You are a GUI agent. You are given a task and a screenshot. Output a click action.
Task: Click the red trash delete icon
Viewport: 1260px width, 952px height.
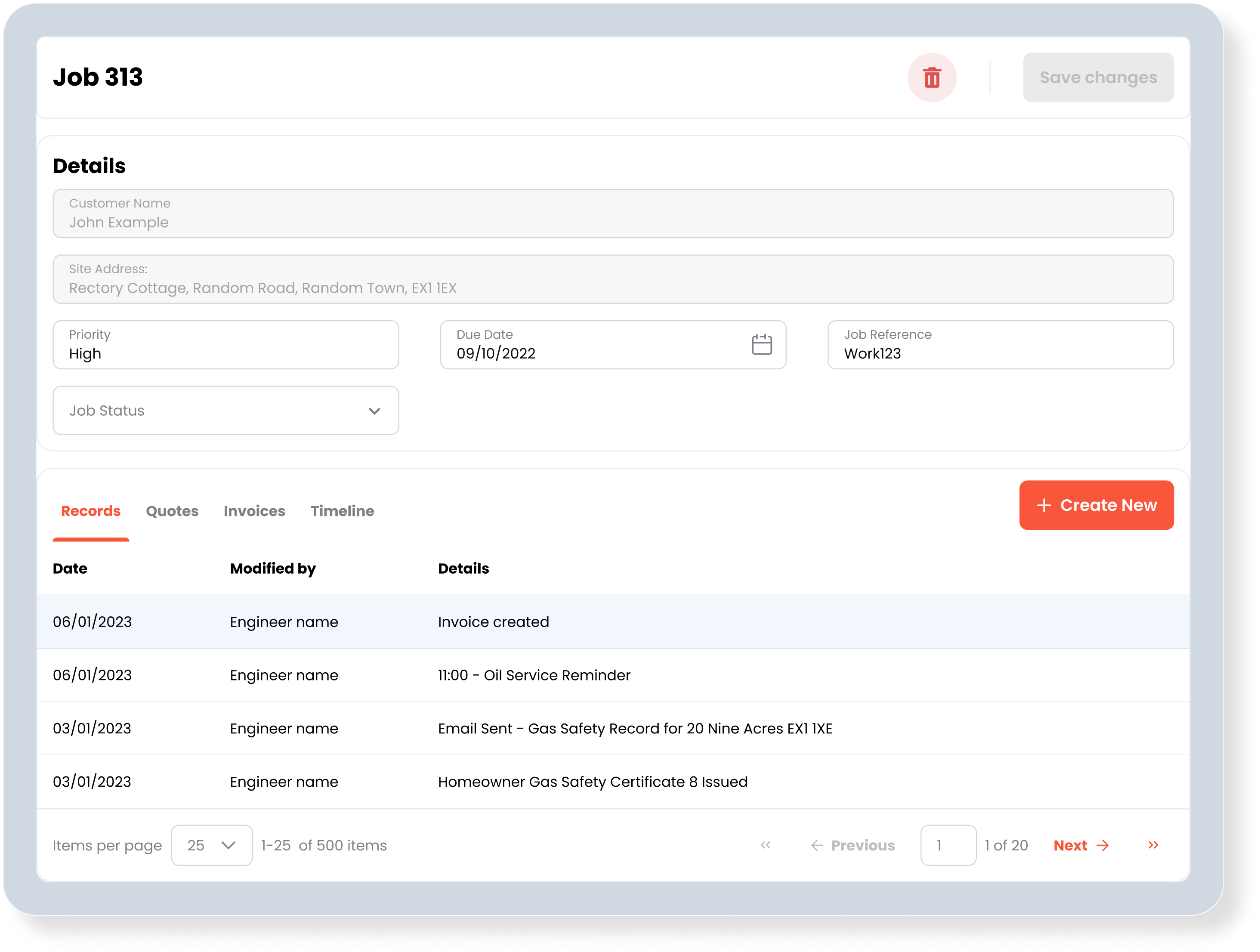click(x=931, y=77)
